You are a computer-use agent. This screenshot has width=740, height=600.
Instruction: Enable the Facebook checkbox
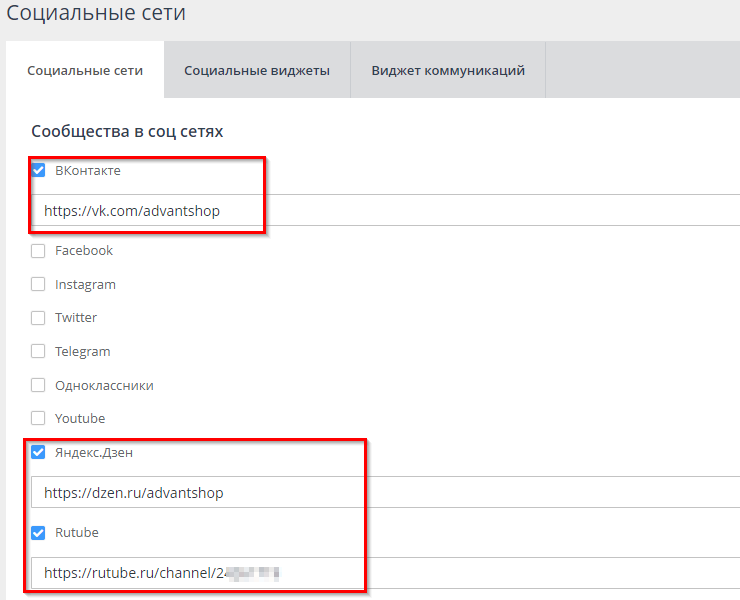point(39,251)
